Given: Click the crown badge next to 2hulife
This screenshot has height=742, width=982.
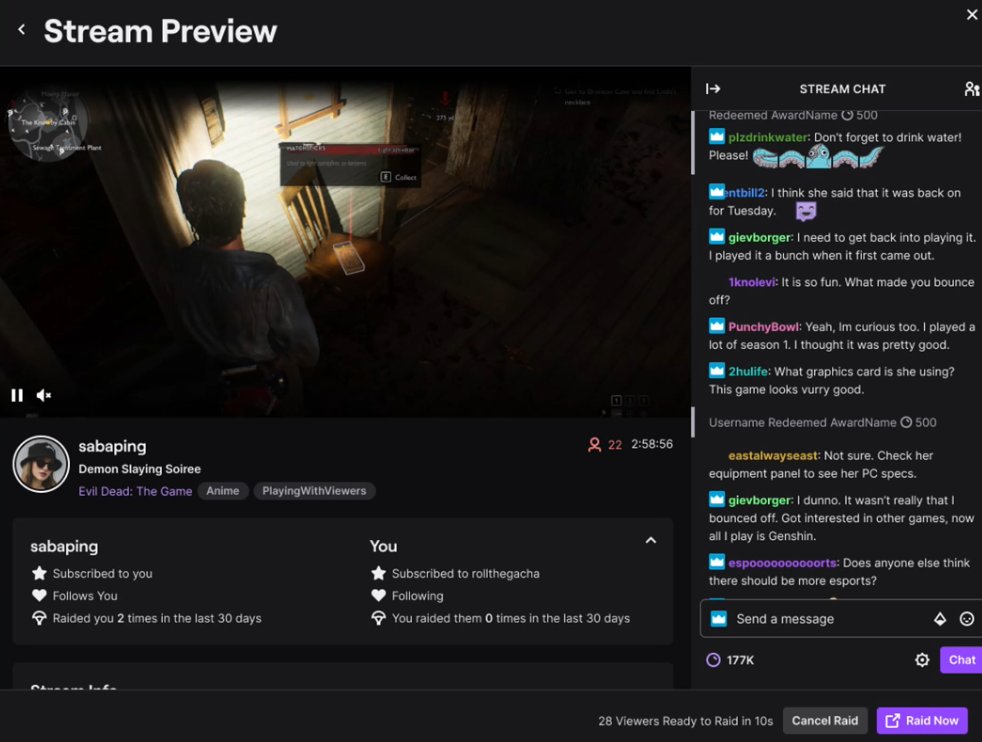Looking at the screenshot, I should [717, 370].
